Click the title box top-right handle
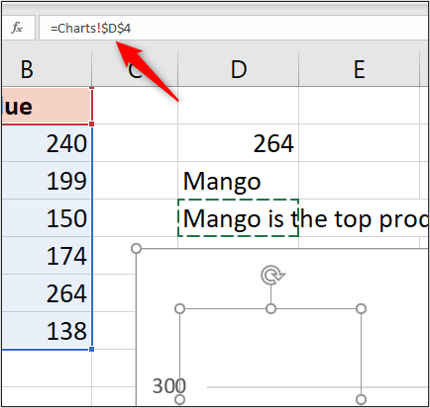This screenshot has height=408, width=430. tap(361, 309)
